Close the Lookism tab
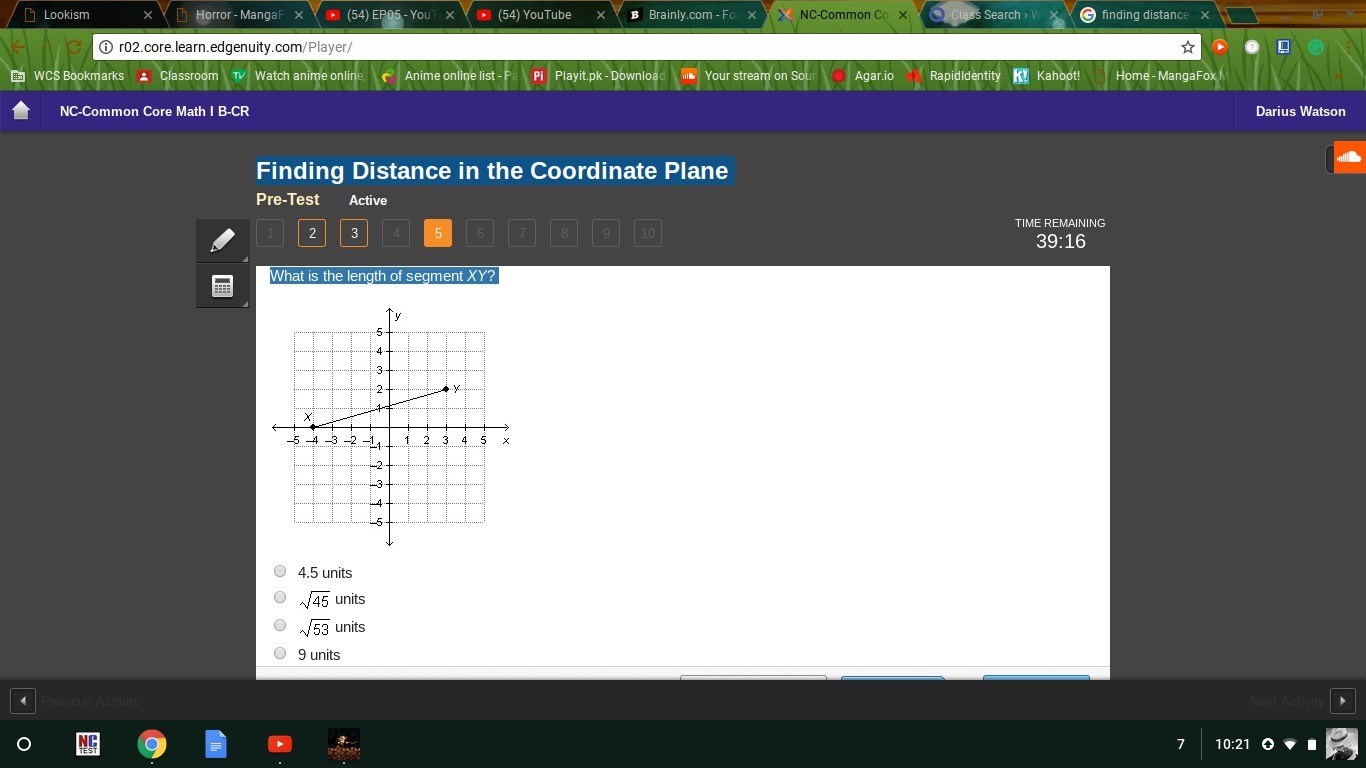The height and width of the screenshot is (768, 1366). [148, 15]
